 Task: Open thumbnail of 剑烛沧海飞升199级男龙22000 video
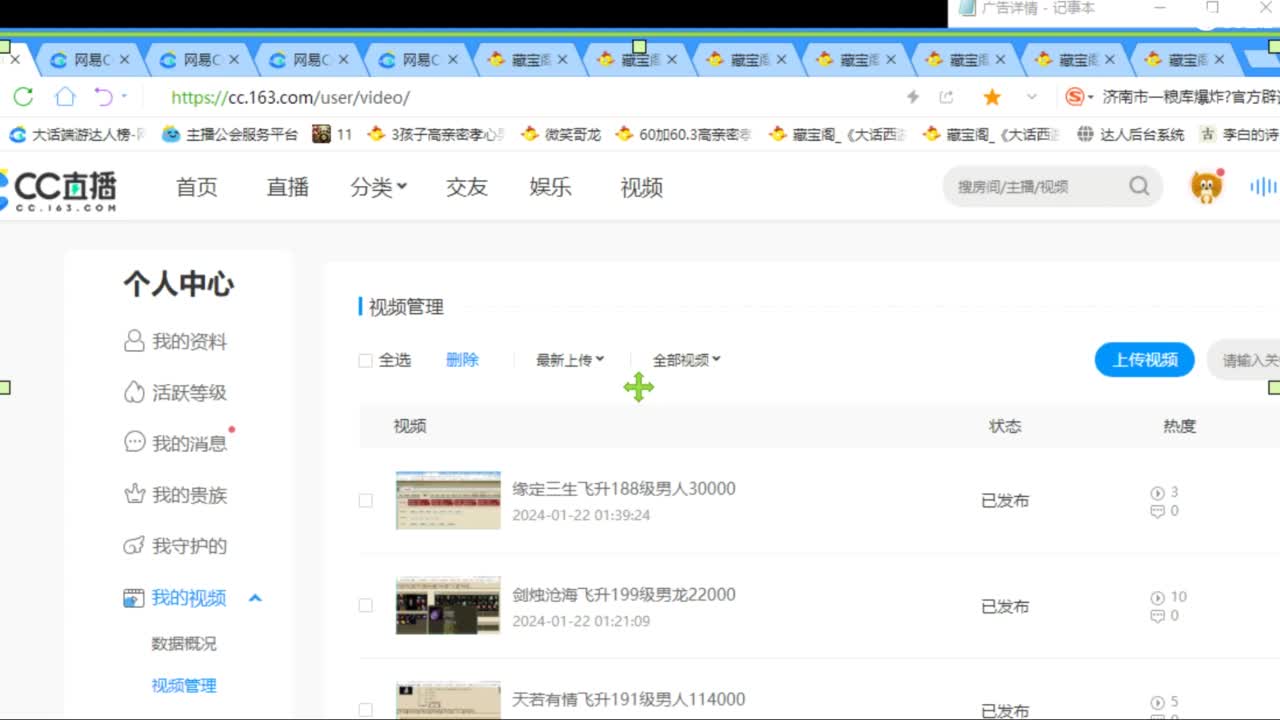(x=448, y=605)
